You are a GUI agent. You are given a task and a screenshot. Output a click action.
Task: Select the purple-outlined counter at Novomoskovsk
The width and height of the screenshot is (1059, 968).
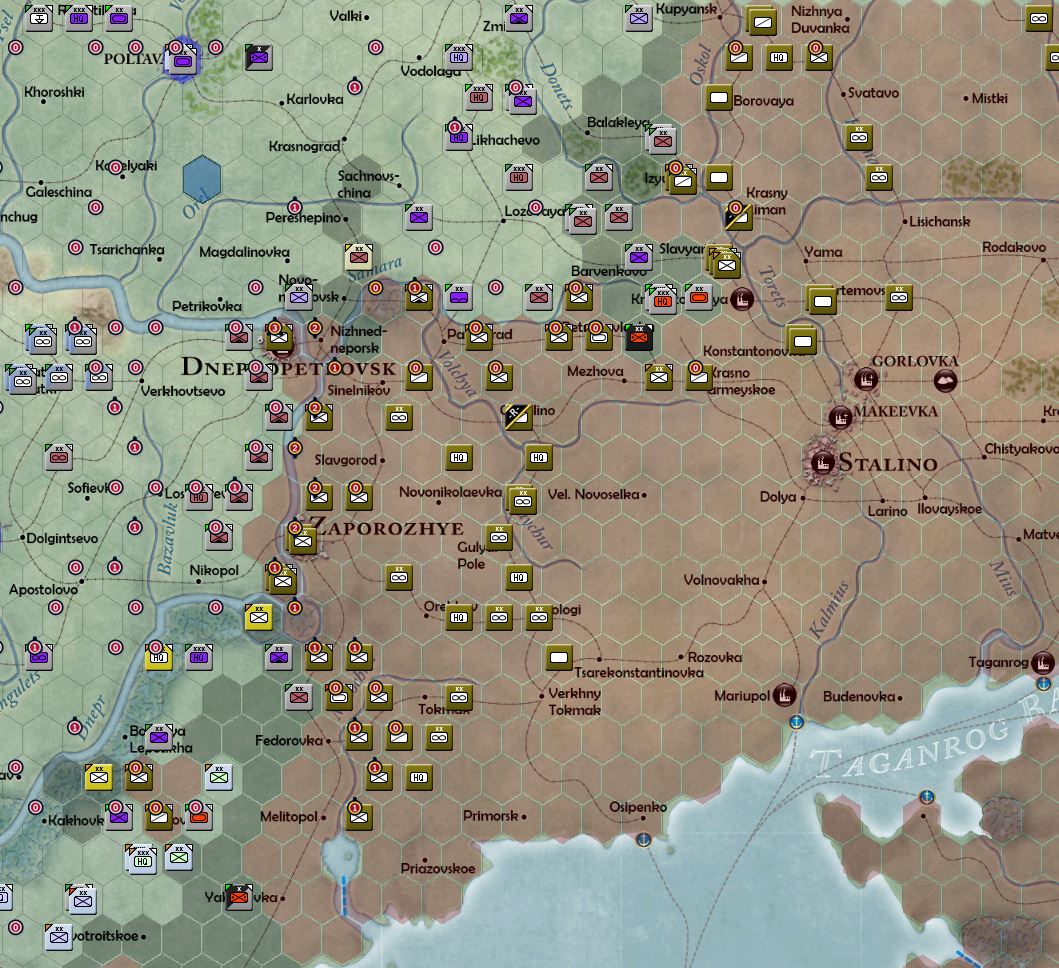pos(299,297)
